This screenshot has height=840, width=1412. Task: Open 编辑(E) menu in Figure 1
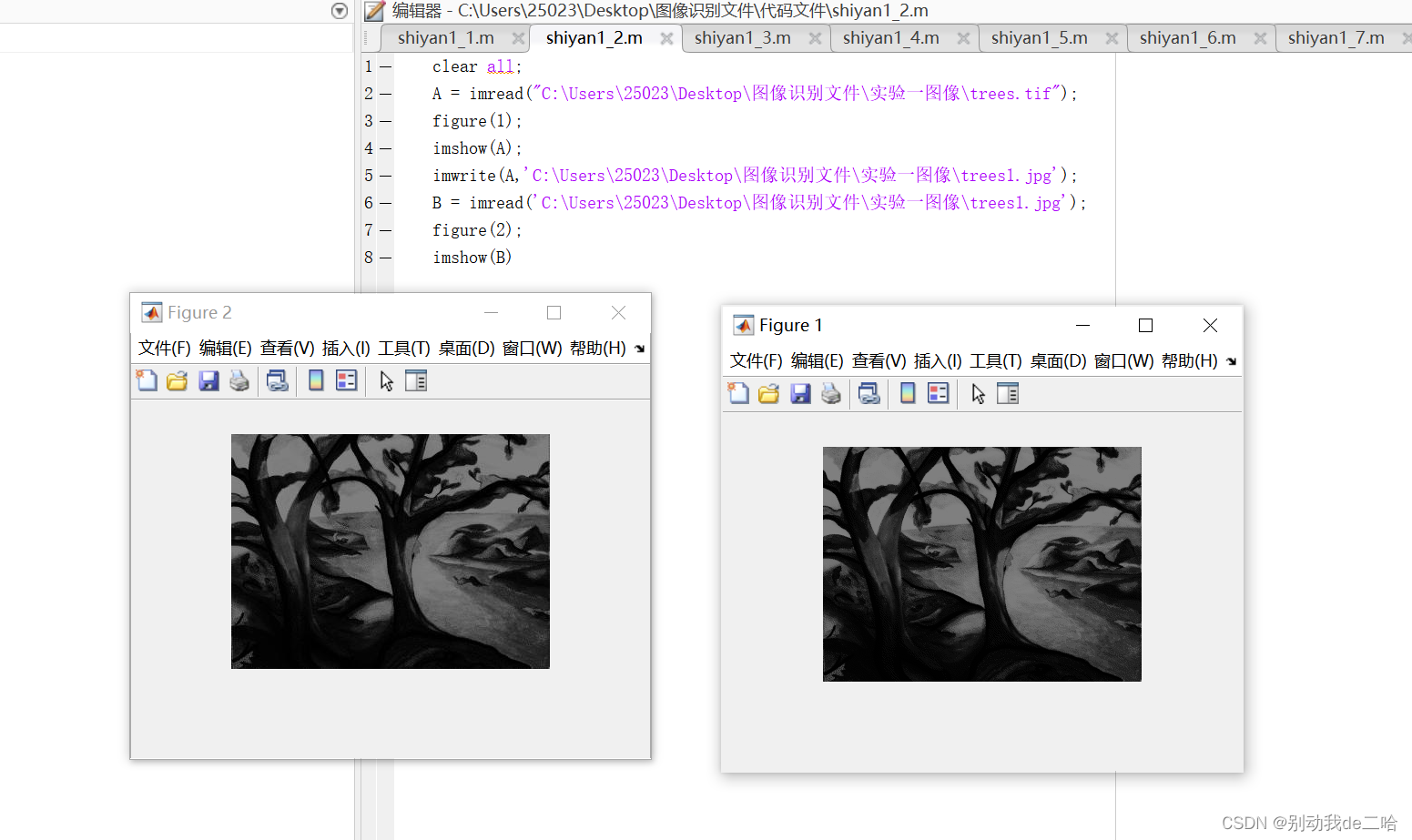[x=818, y=361]
